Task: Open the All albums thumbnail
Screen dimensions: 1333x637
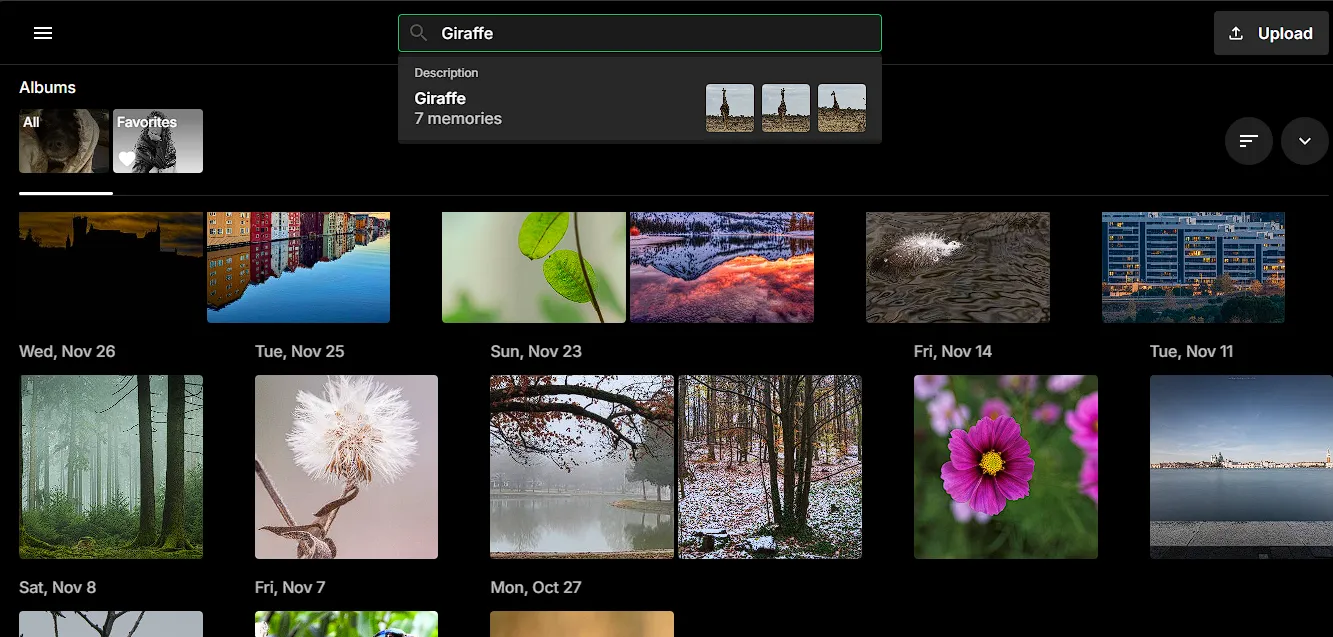Action: (63, 140)
